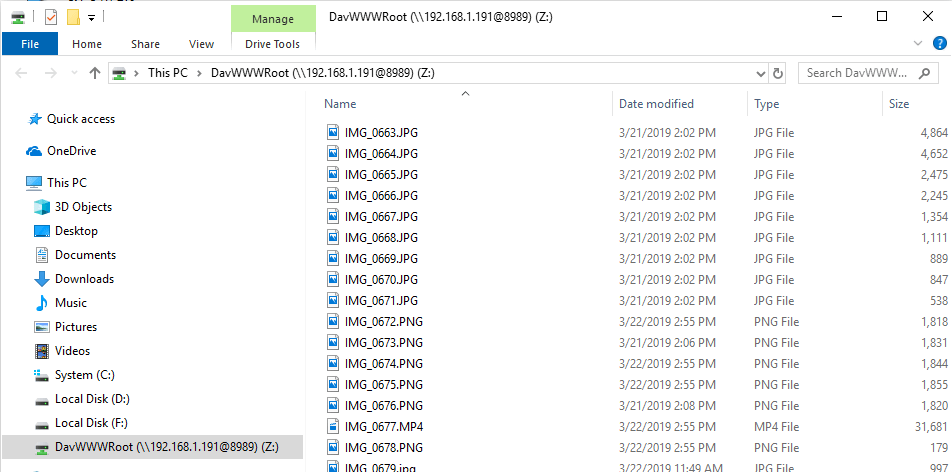Sort by the Date modified column
The width and height of the screenshot is (952, 472).
pos(656,104)
